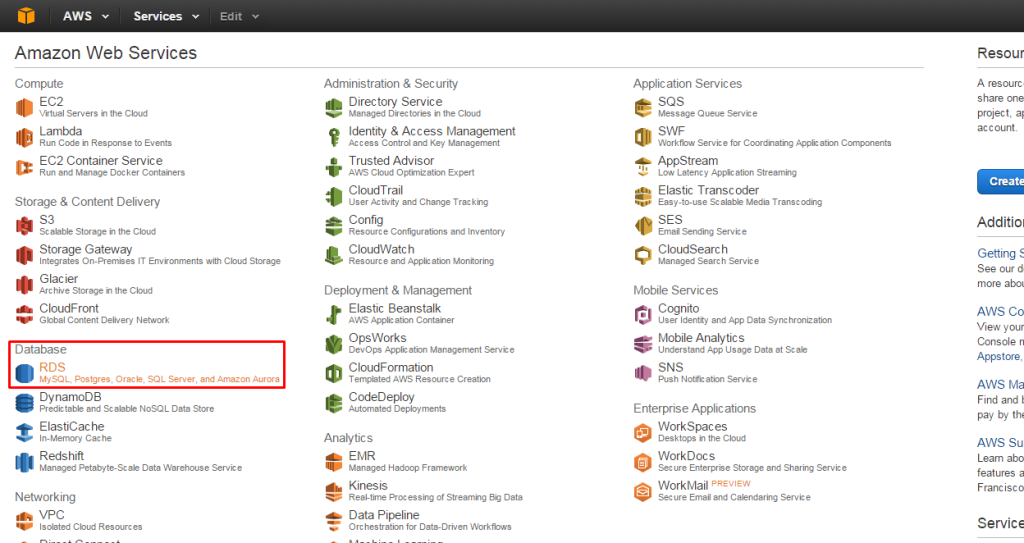Viewport: 1024px width, 543px height.
Task: Open the Services dropdown menu
Action: click(x=166, y=16)
